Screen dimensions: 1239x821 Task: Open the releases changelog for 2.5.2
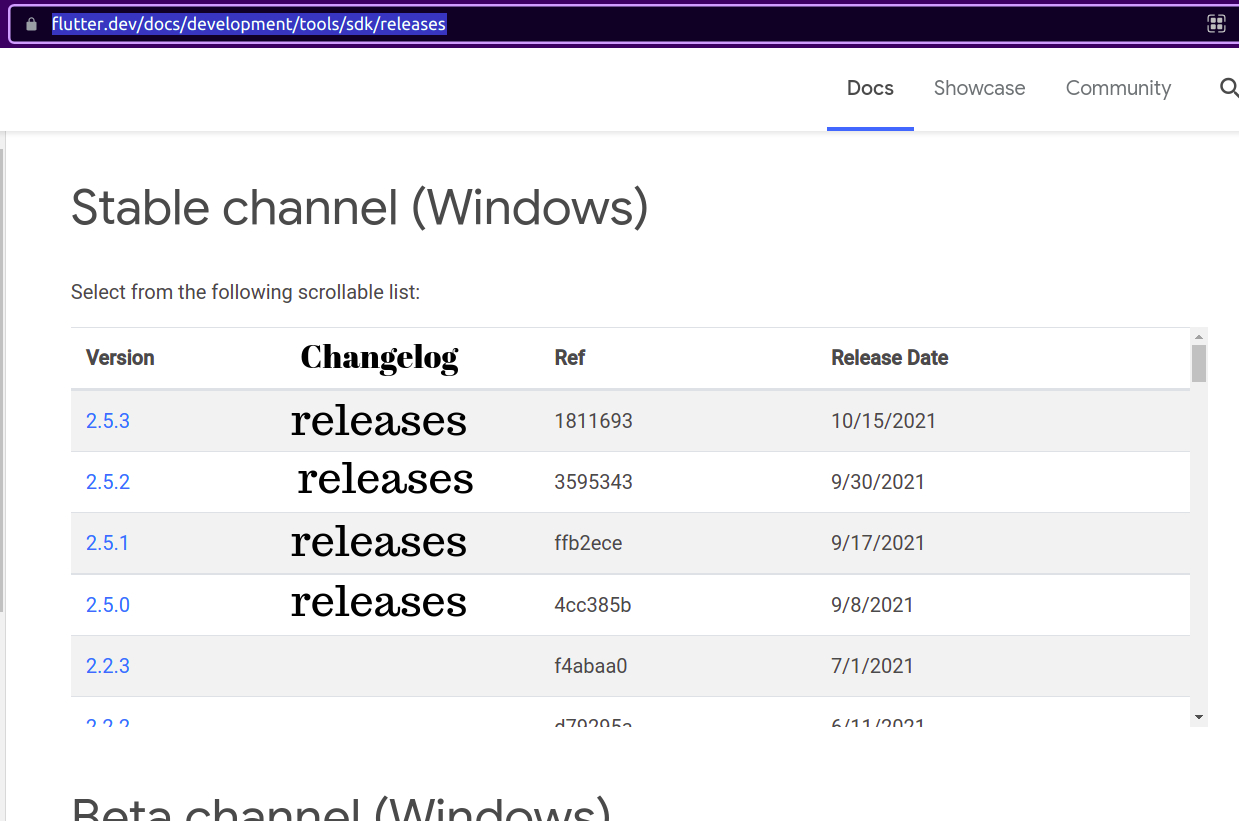(385, 480)
